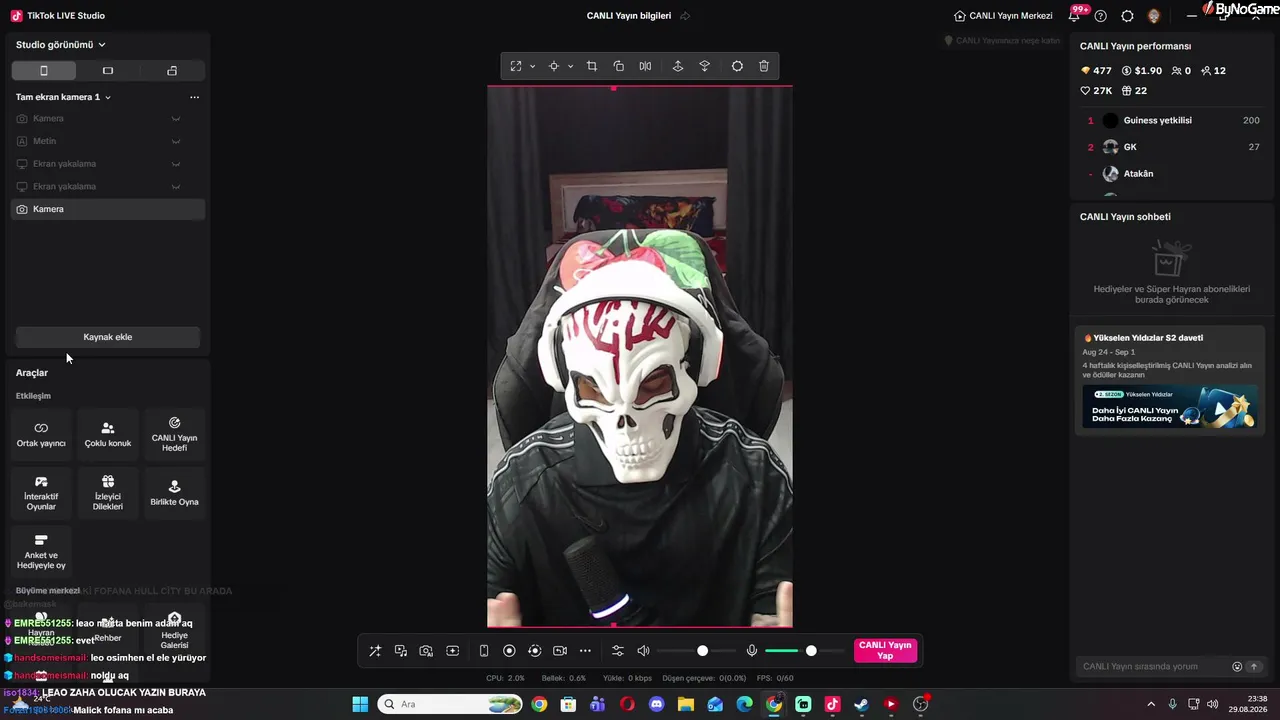Open the magic wand effects tool
Image resolution: width=1280 pixels, height=720 pixels.
375,651
